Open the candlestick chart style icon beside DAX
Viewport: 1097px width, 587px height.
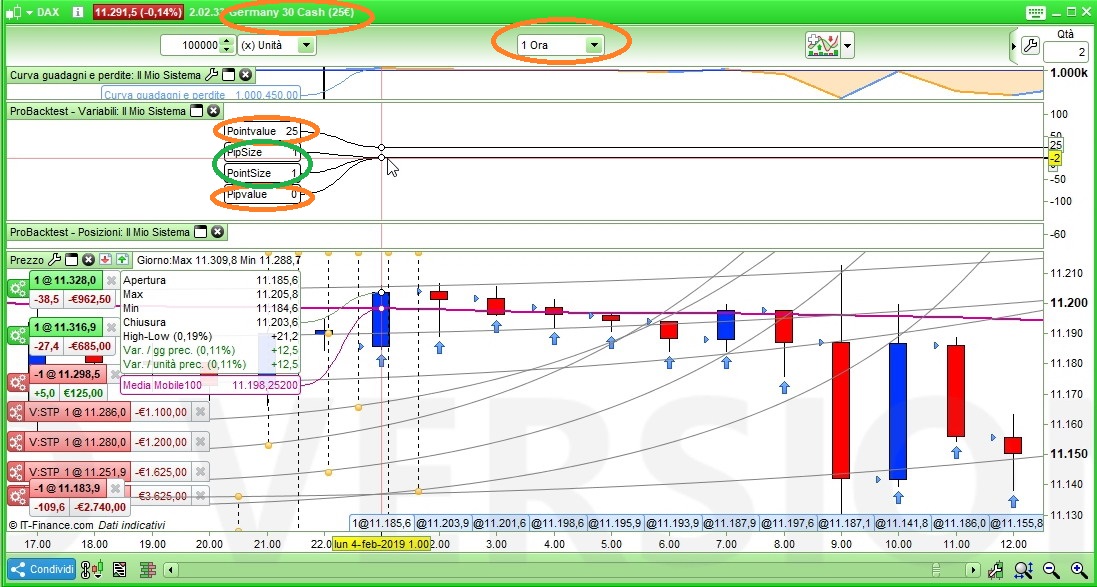(x=14, y=12)
